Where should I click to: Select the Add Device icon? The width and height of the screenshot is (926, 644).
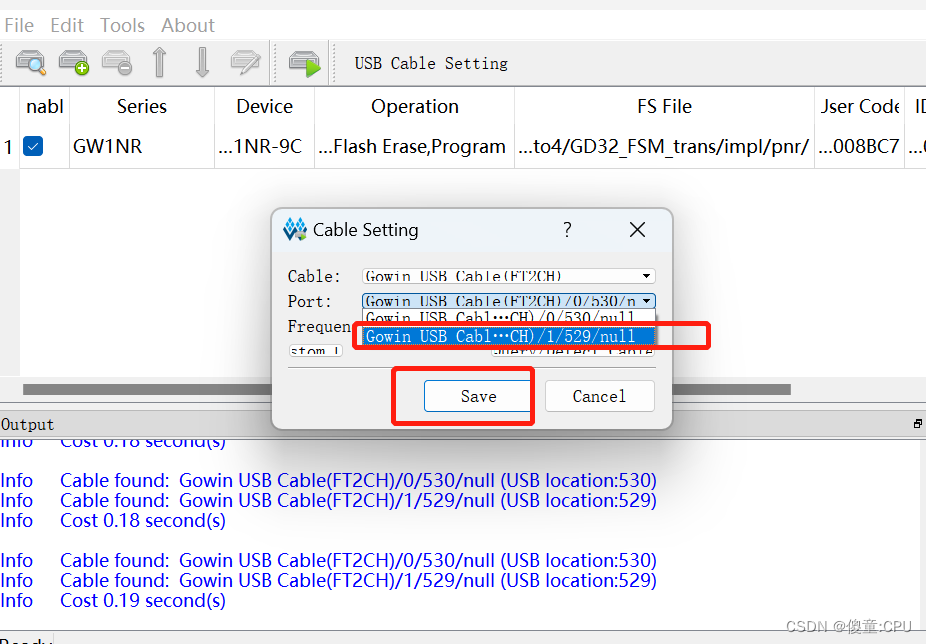click(x=73, y=63)
